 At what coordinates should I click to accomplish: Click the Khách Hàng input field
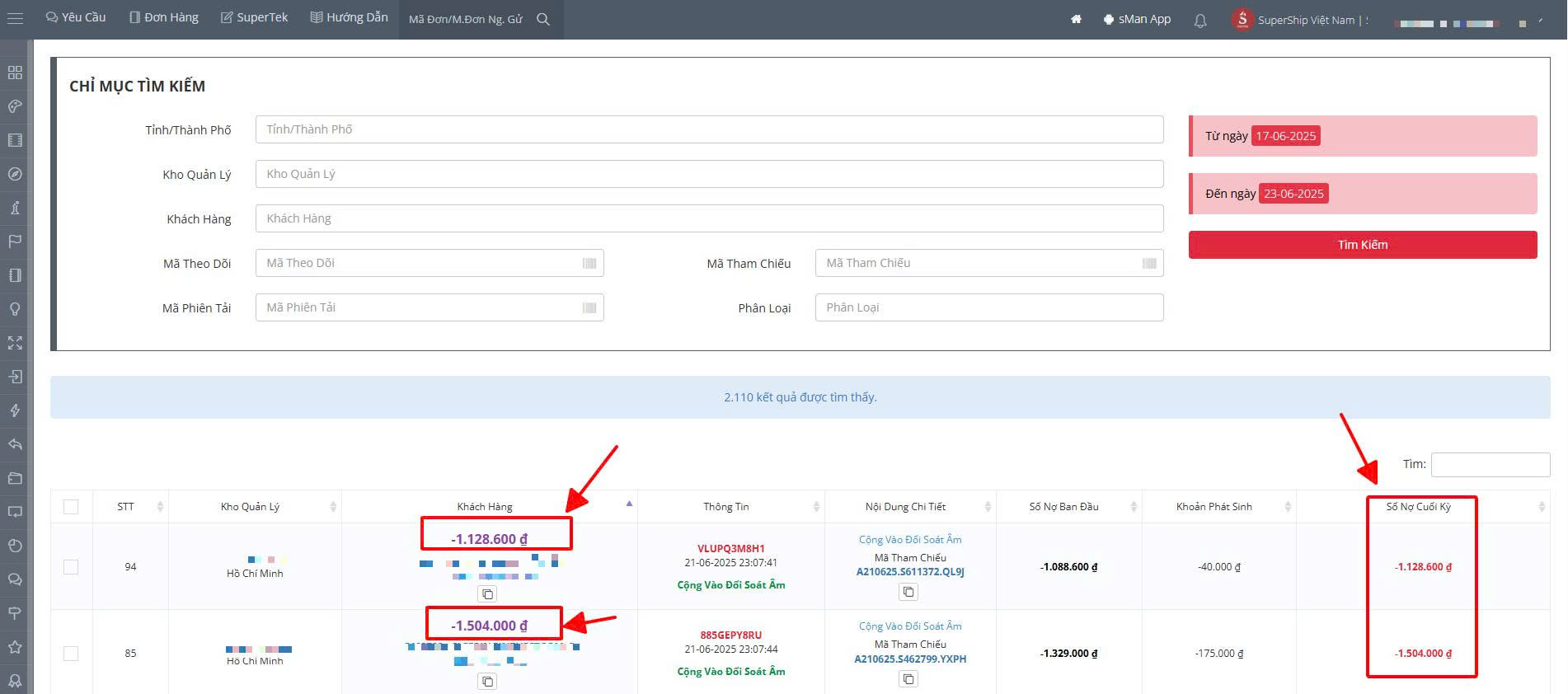click(x=710, y=218)
